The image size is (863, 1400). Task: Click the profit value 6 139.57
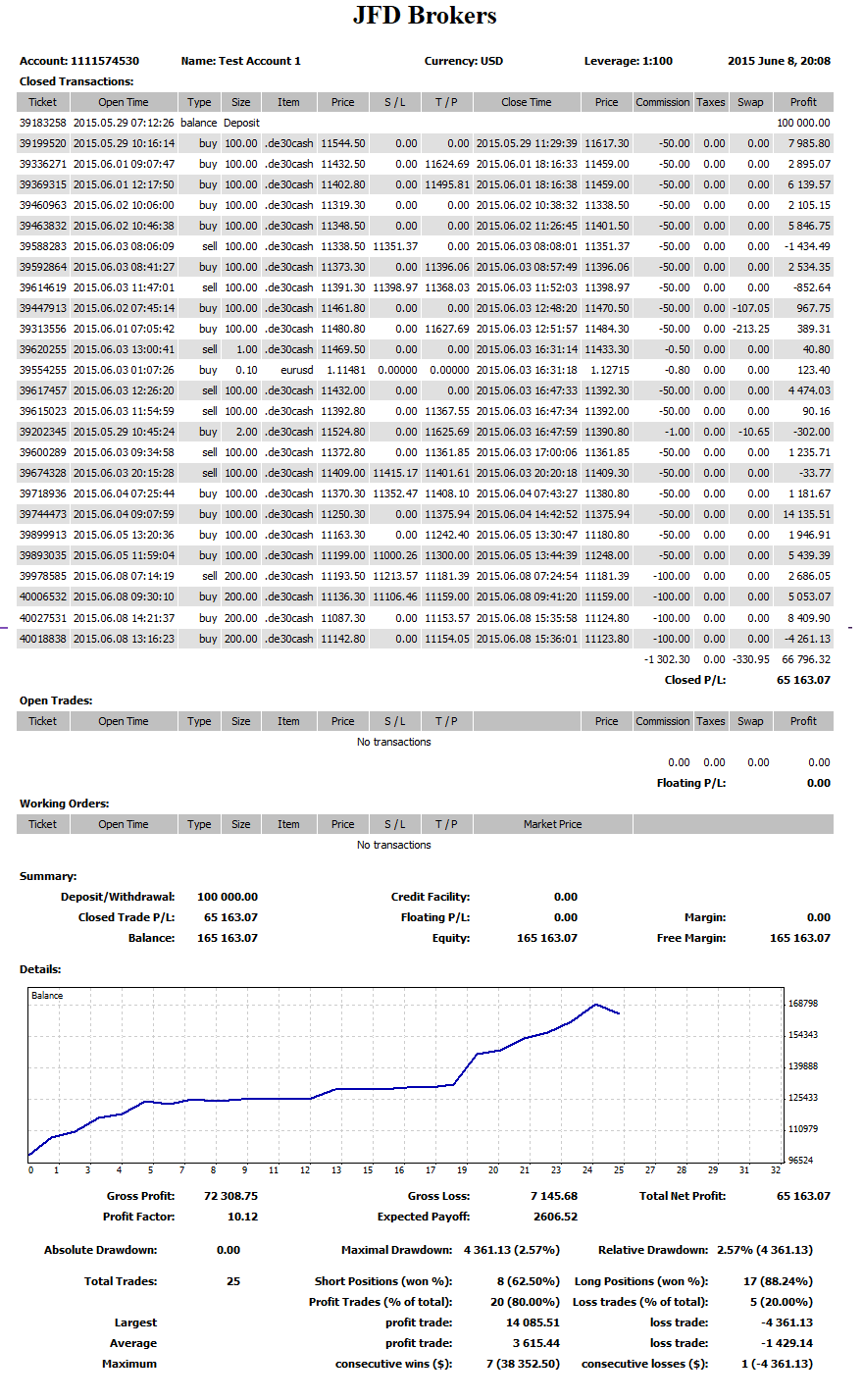coord(809,184)
